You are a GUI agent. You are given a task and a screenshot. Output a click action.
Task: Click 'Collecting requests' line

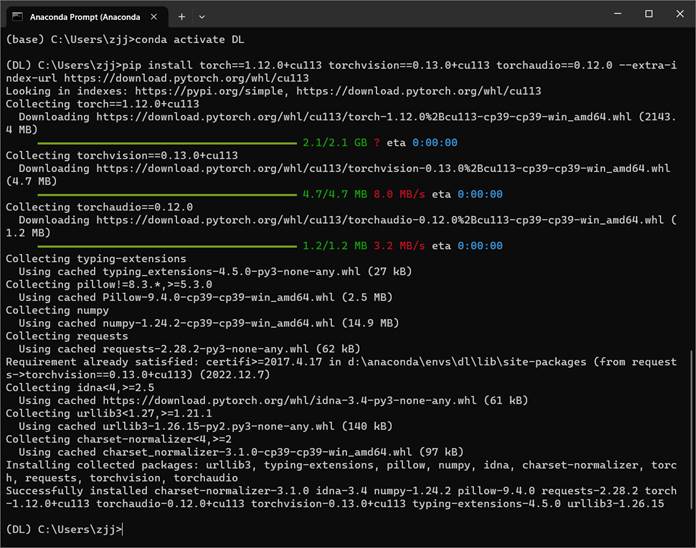67,336
